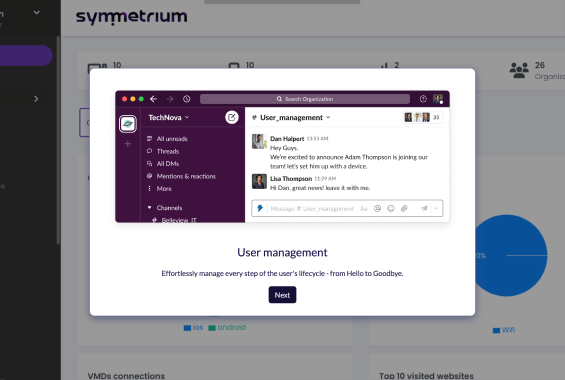
Task: Open Mentions & reactions
Action: click(186, 176)
